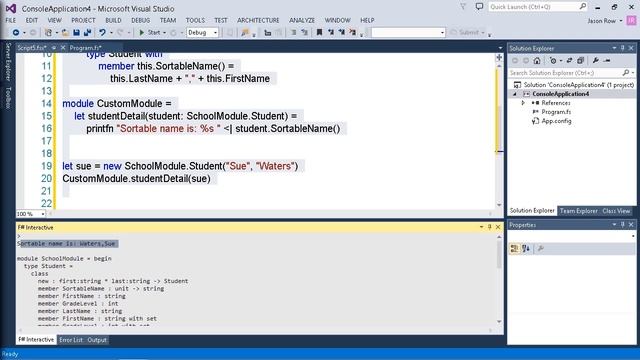Open the HELP menu
The height and width of the screenshot is (360, 640).
pos(367,20)
